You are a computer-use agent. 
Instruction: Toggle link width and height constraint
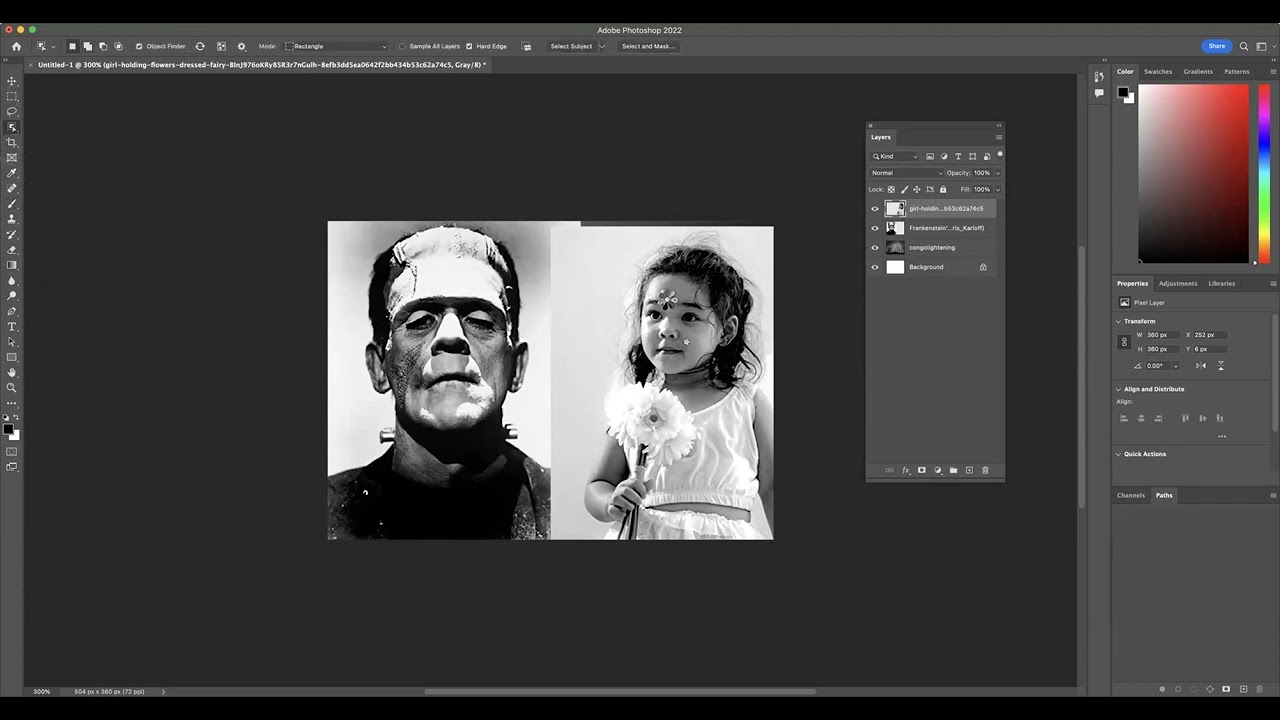tap(1124, 342)
